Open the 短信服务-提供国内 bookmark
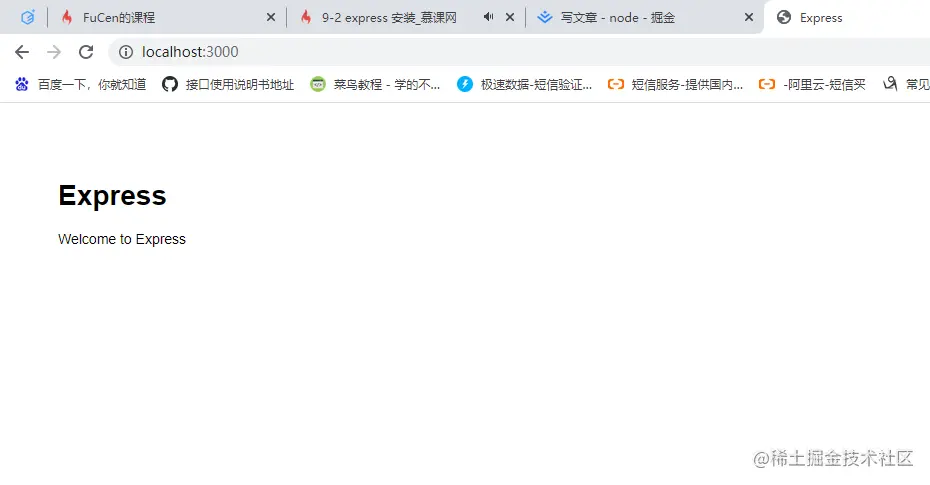The image size is (930, 485). click(676, 85)
